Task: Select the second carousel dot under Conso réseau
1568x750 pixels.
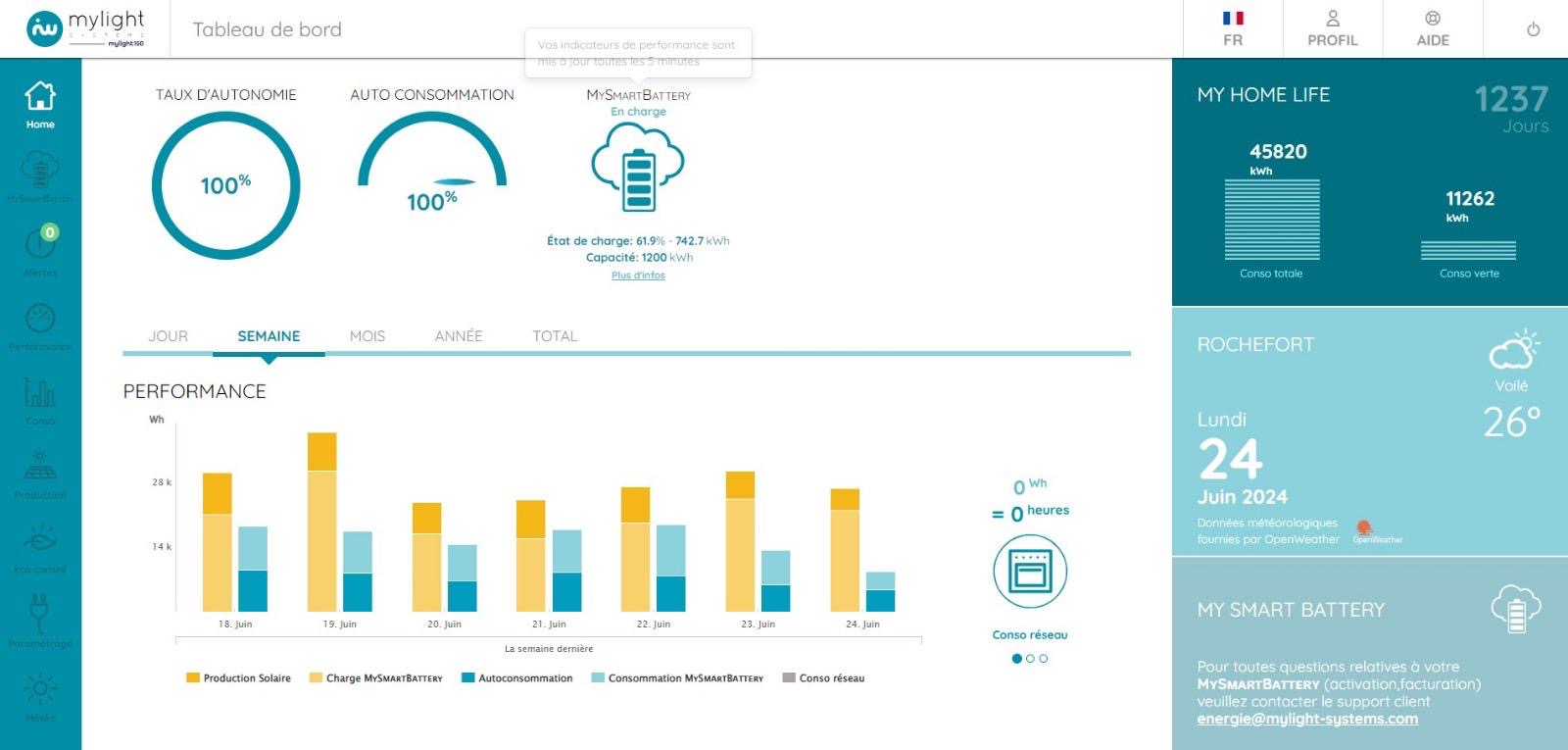Action: pyautogui.click(x=1030, y=659)
